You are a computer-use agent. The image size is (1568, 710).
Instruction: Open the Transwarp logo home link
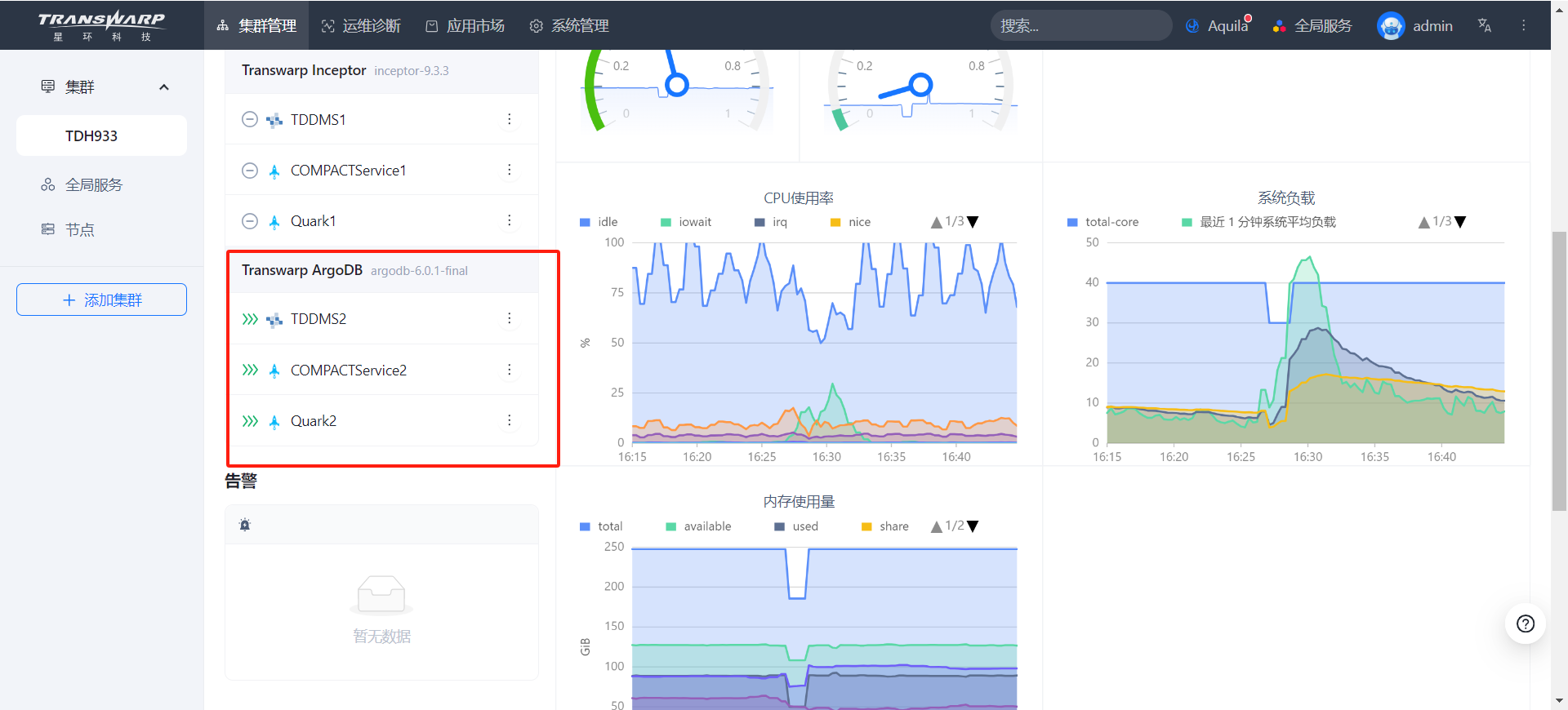tap(101, 25)
